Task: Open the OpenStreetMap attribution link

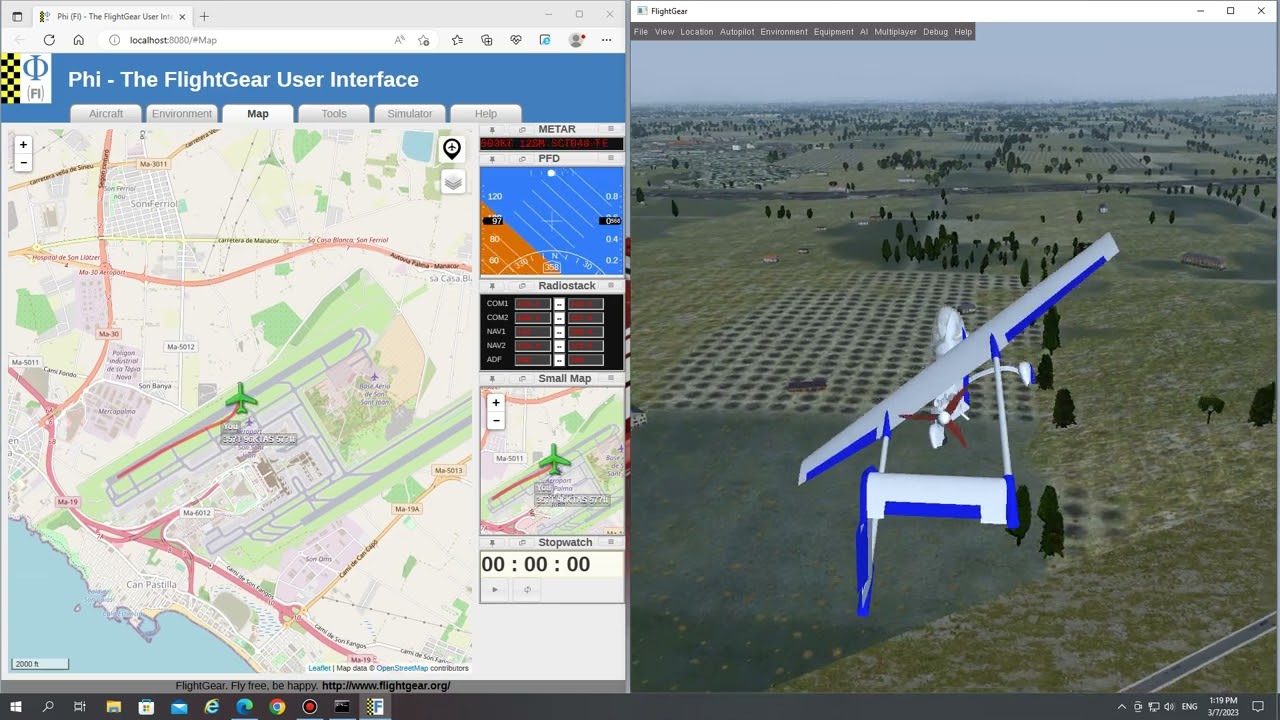Action: (x=402, y=668)
